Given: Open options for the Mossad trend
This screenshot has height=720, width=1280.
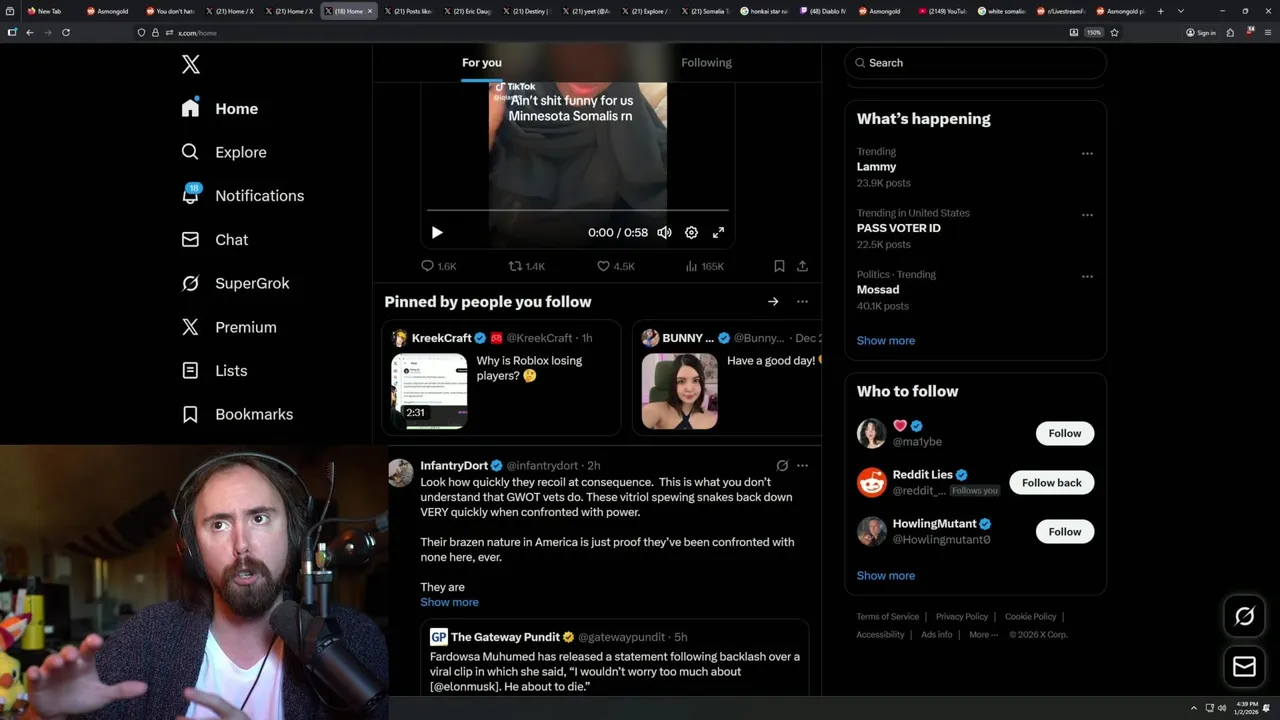Looking at the screenshot, I should coord(1087,277).
